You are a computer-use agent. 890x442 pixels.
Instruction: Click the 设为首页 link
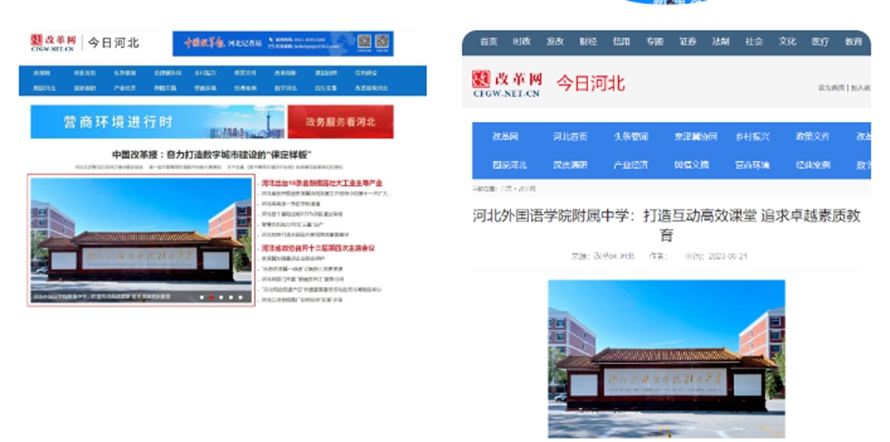[832, 88]
